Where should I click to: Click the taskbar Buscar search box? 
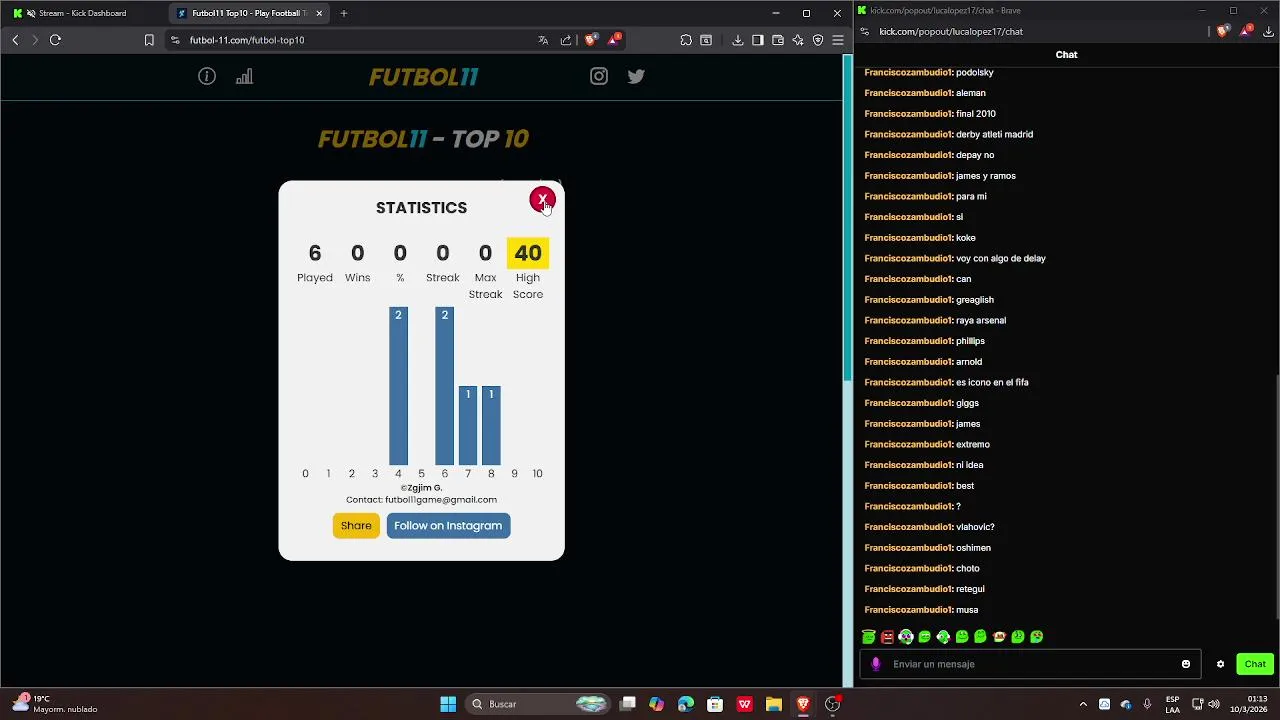(x=540, y=704)
